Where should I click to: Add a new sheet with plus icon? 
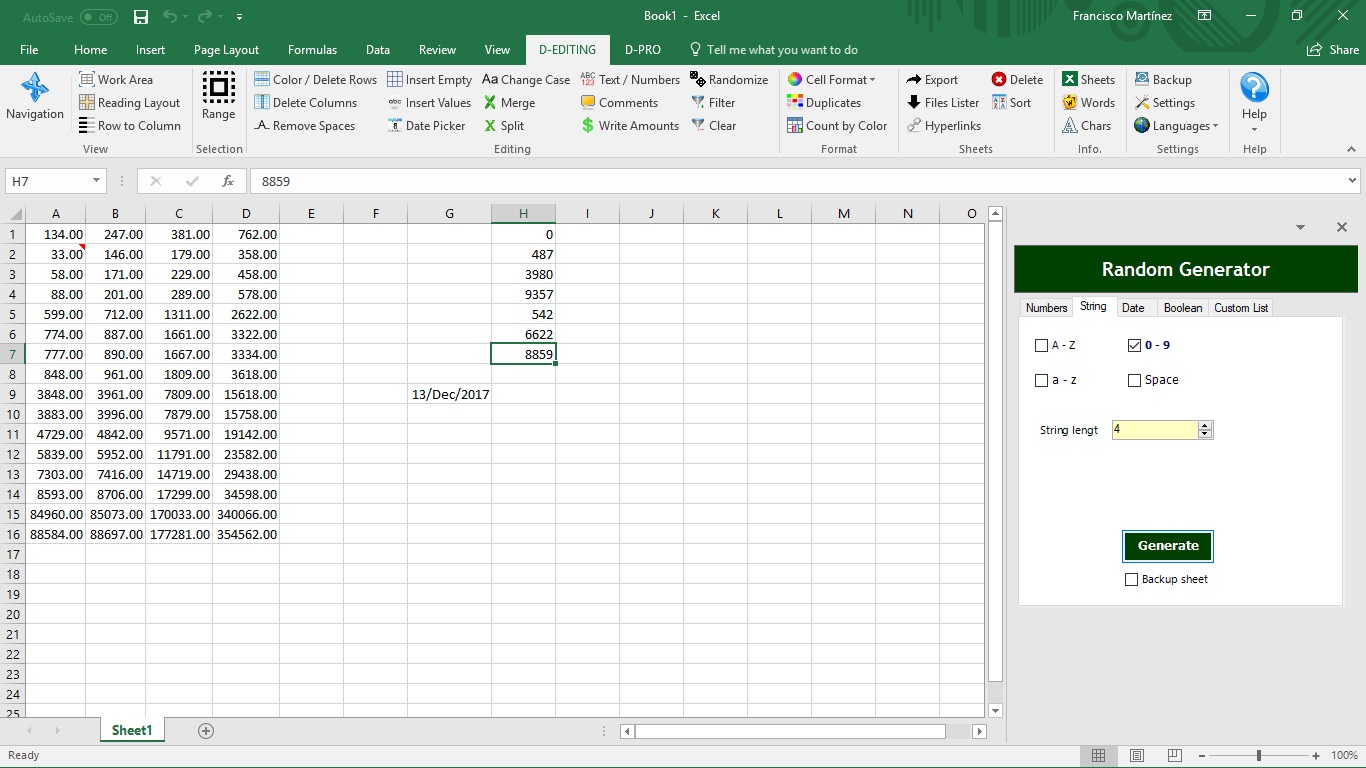click(x=206, y=731)
